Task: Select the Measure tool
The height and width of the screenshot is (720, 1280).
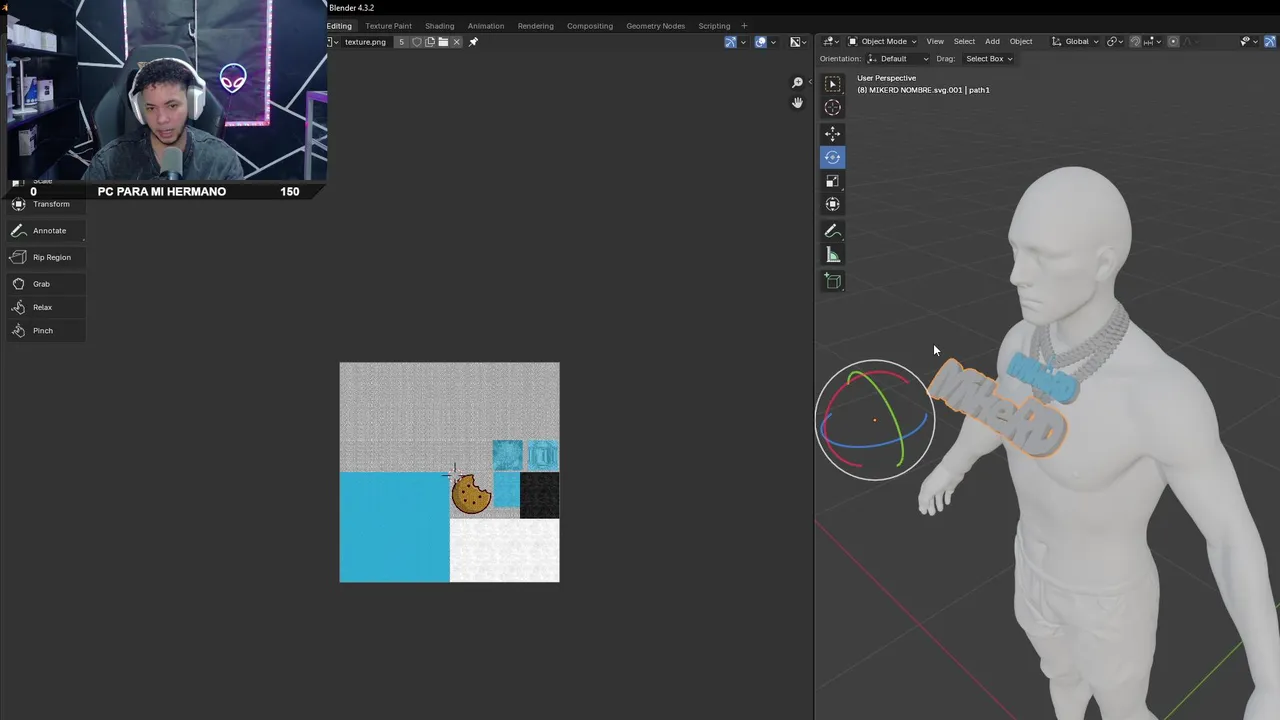Action: [x=832, y=255]
